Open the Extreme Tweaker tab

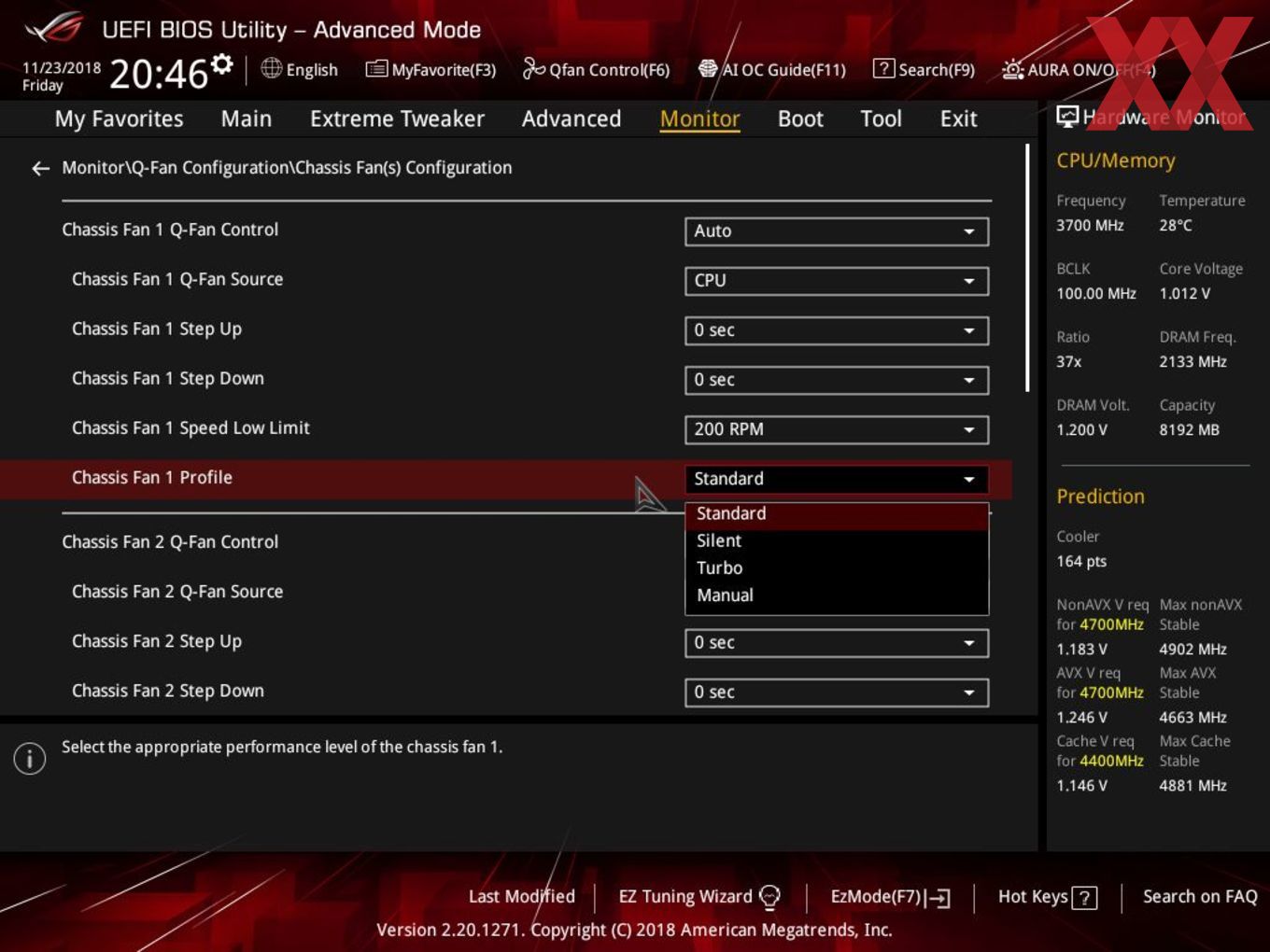[x=397, y=119]
